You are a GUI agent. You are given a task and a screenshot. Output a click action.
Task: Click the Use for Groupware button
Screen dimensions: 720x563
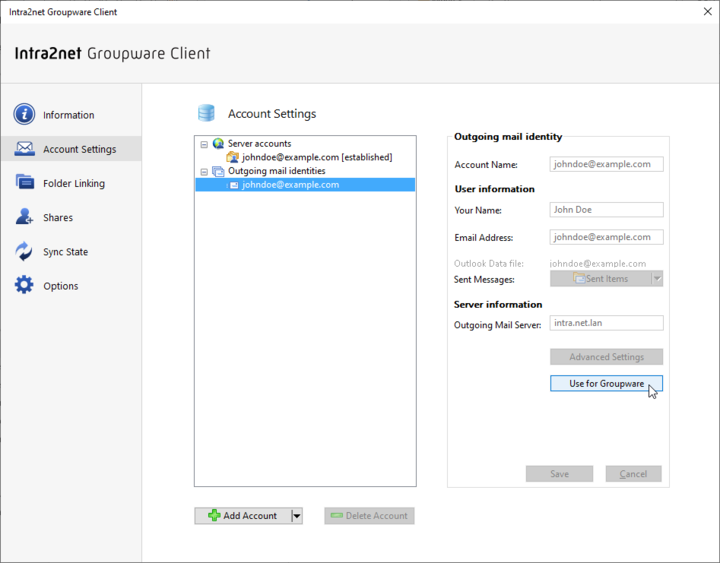tap(606, 383)
